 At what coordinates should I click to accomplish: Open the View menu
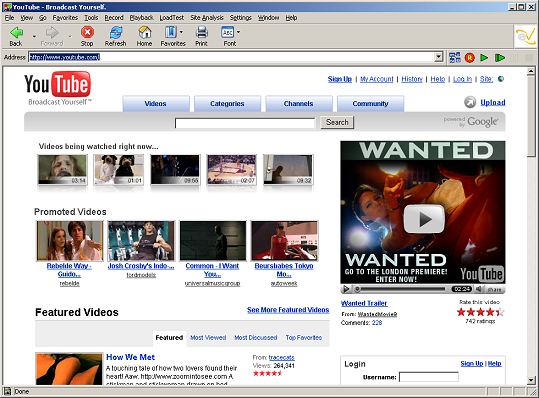26,18
